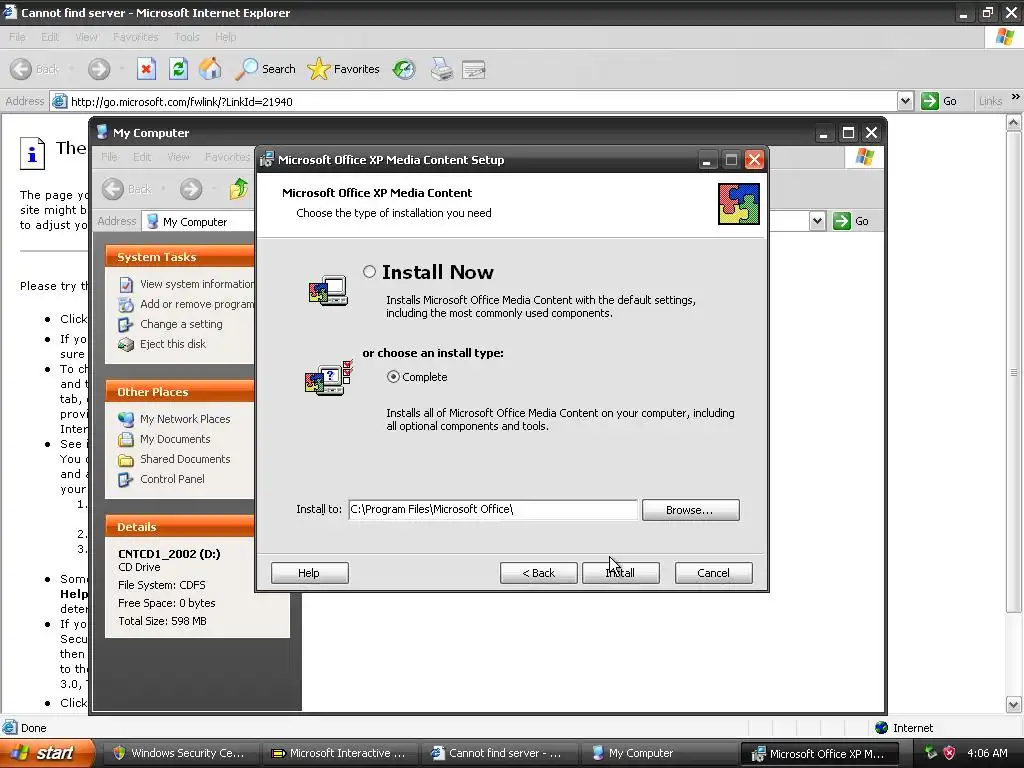
Task: Open Favorites star in Internet Explorer toolbar
Action: (344, 69)
